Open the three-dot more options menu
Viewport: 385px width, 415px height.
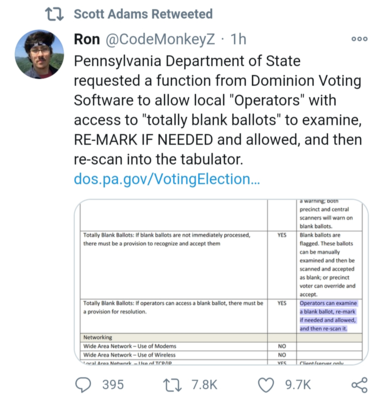pyautogui.click(x=360, y=39)
